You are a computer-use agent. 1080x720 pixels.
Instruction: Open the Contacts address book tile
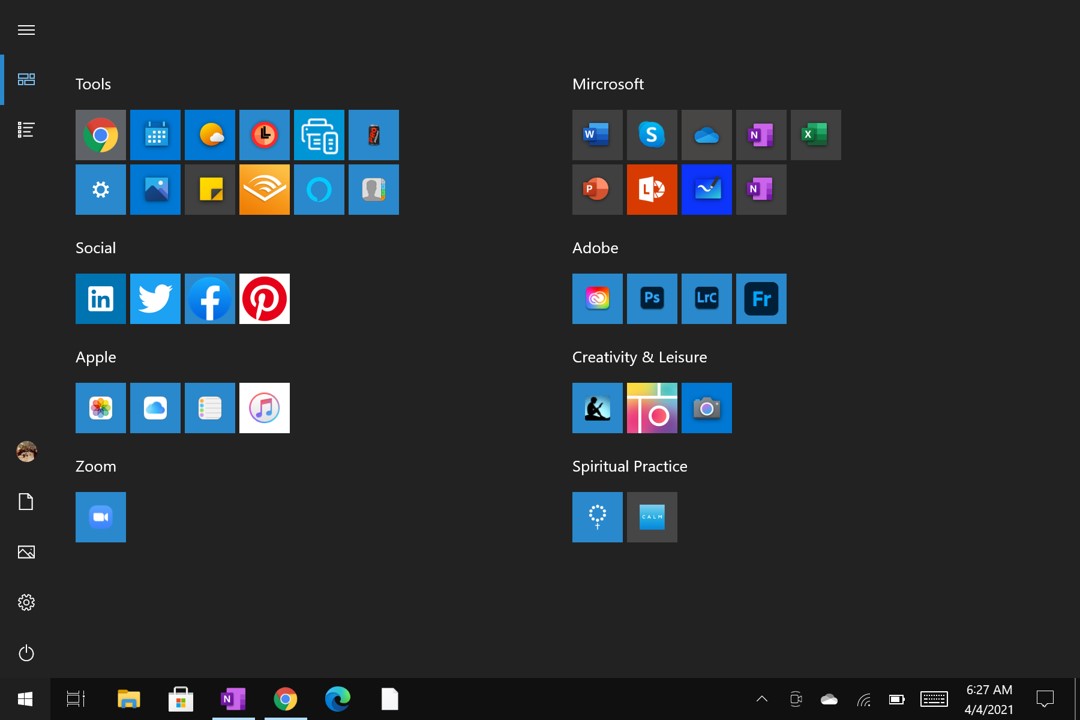374,189
